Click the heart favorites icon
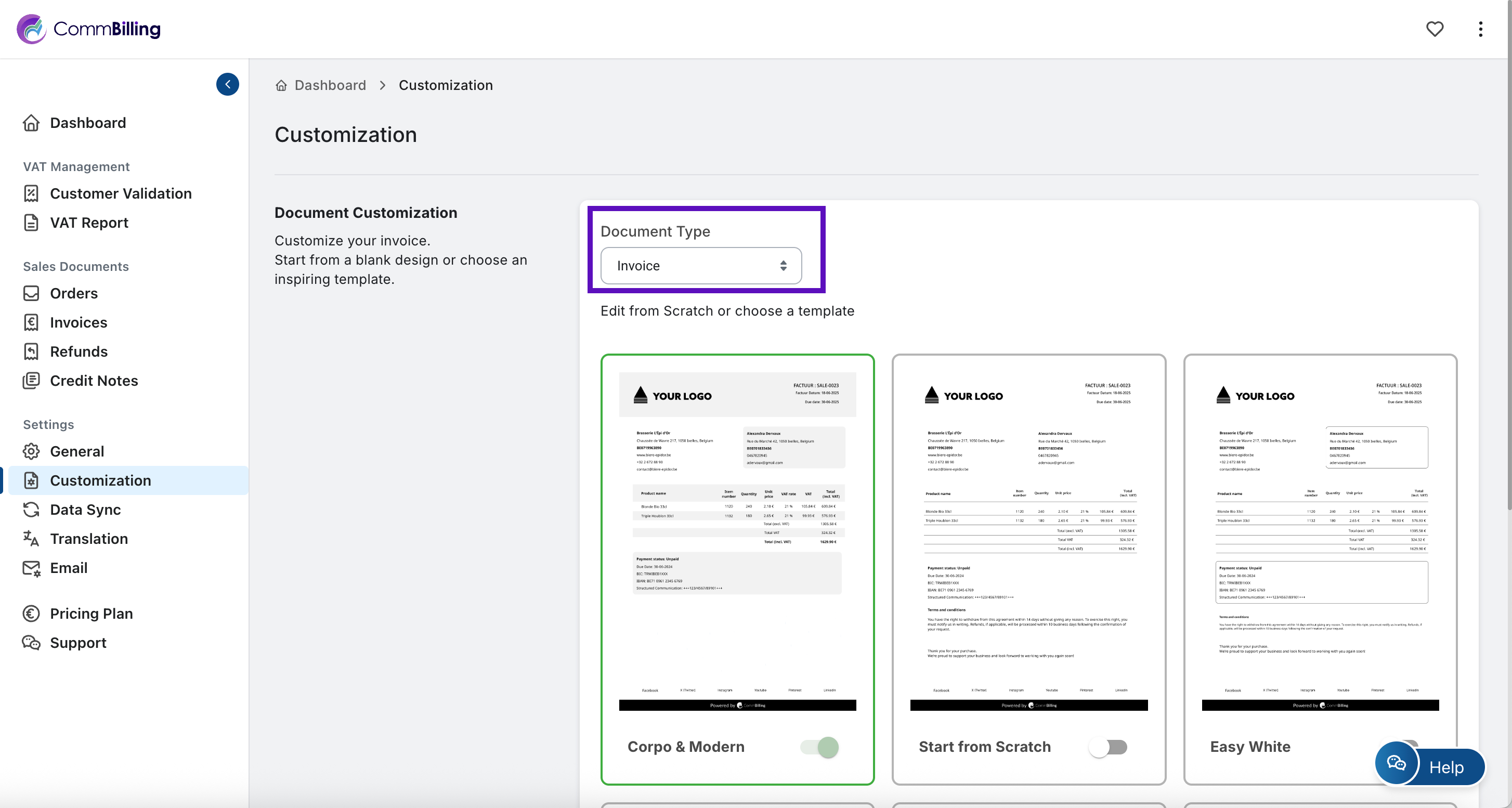1512x808 pixels. (x=1434, y=29)
